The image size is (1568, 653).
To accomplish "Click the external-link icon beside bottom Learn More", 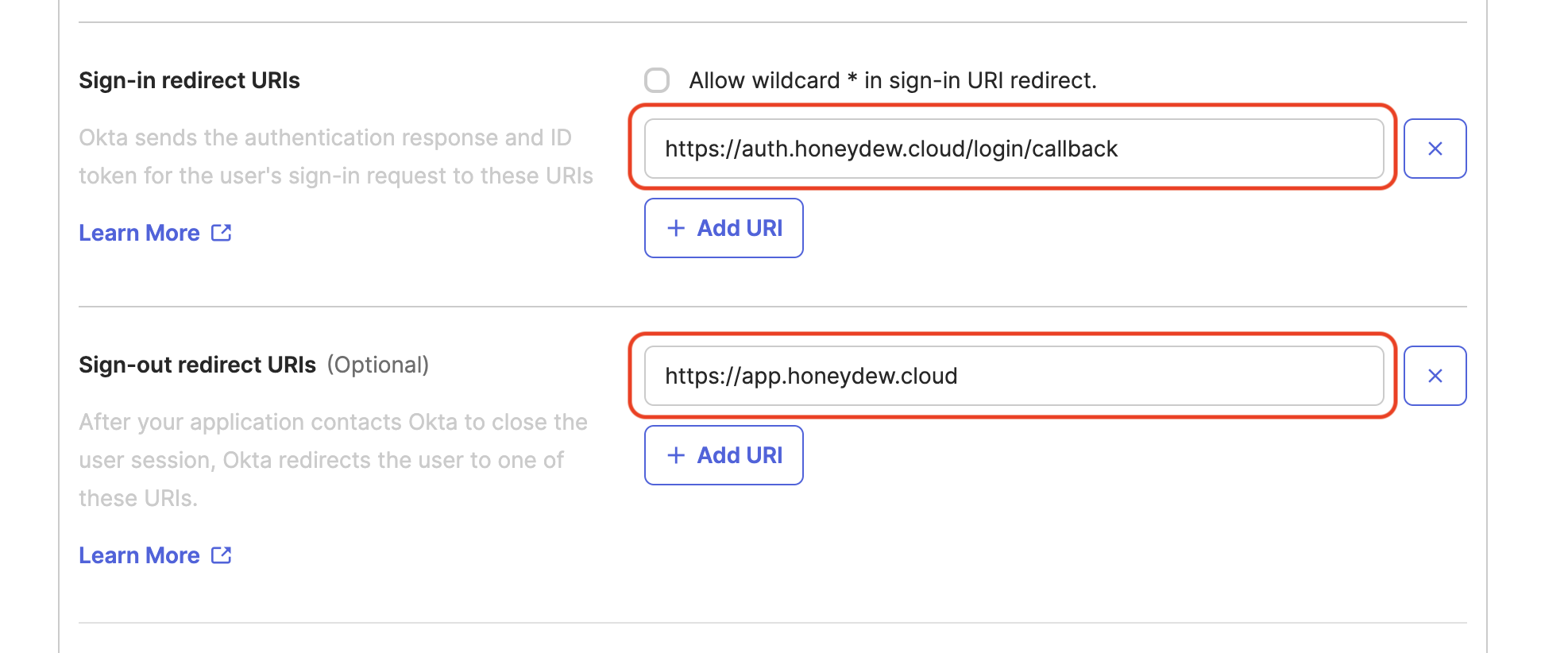I will point(221,554).
